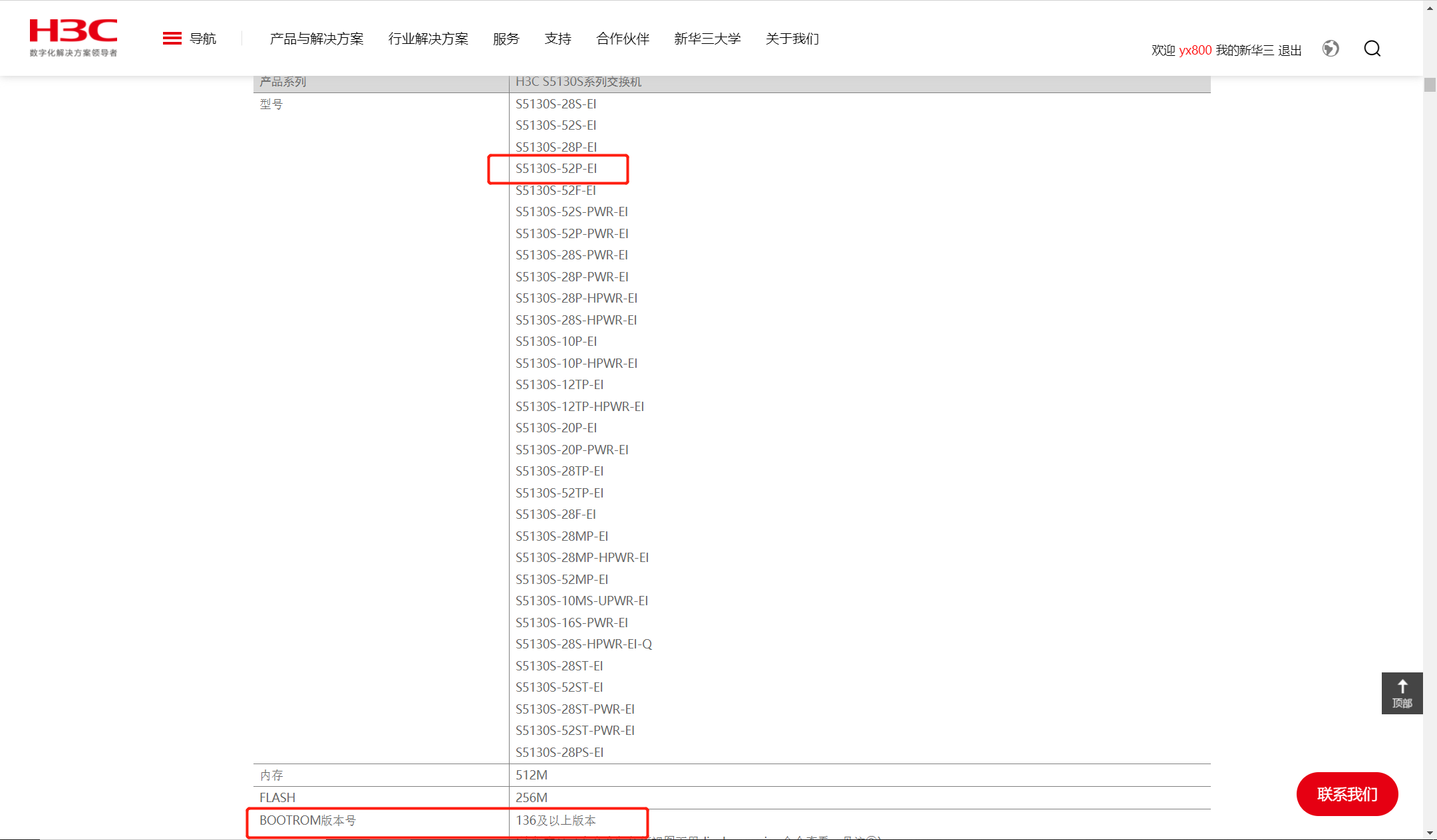Click the S5130S-52P-EI model text

[x=556, y=169]
